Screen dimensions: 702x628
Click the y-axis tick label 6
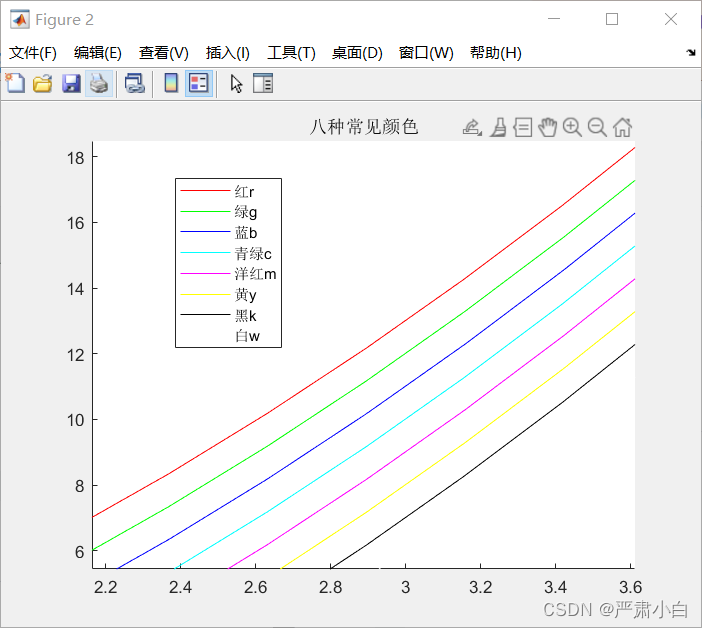(x=80, y=552)
